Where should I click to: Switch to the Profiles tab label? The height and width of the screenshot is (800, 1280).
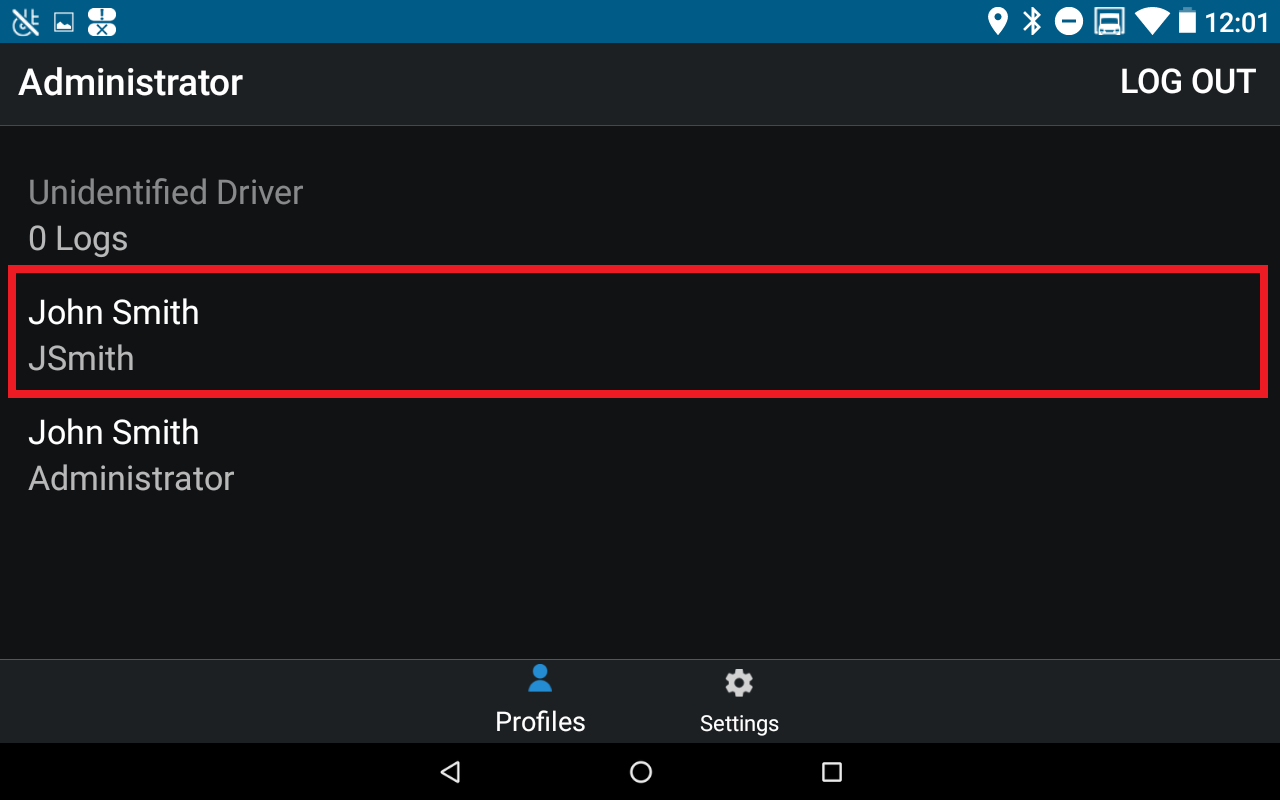pos(540,721)
